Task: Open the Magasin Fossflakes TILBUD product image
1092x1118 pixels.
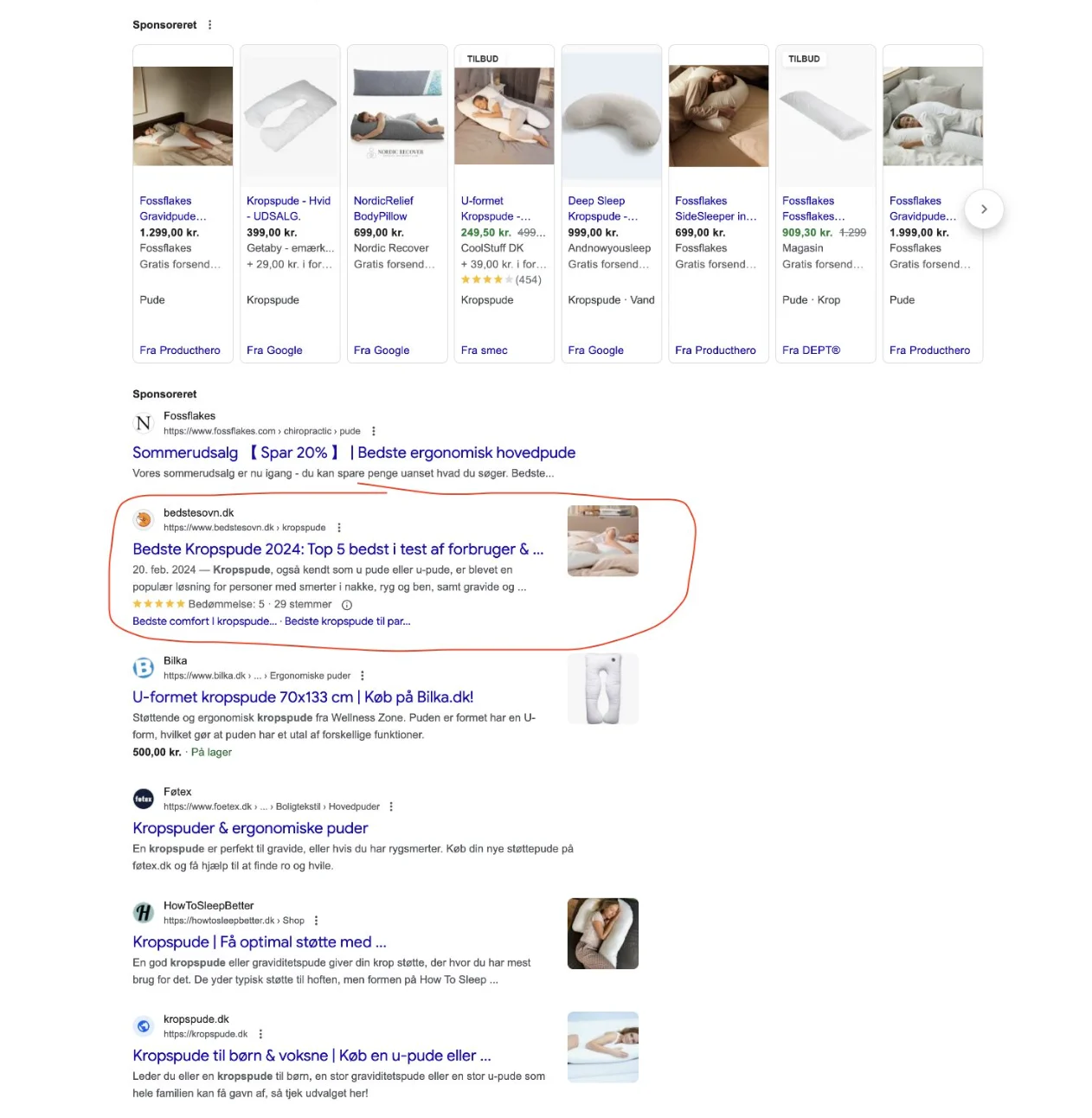Action: [825, 116]
